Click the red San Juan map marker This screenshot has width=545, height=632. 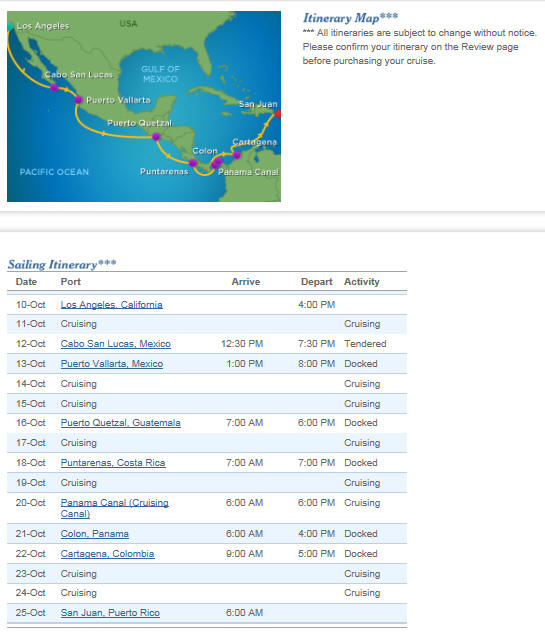pyautogui.click(x=278, y=114)
